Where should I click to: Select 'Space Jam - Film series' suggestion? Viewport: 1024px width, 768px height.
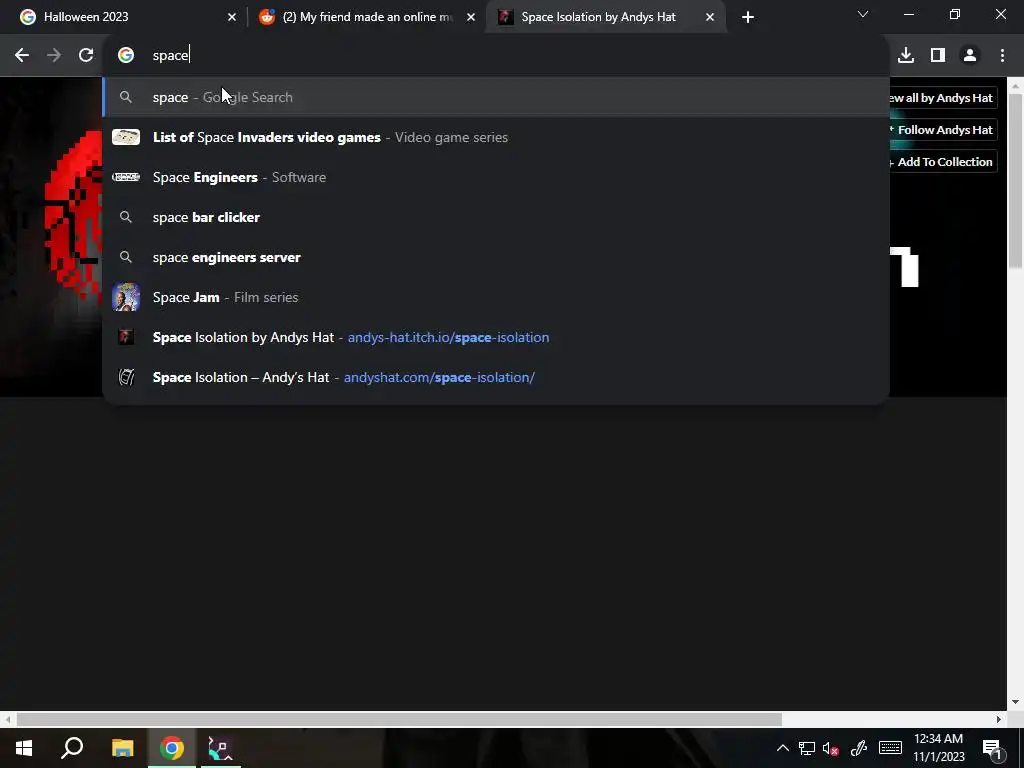pos(496,296)
